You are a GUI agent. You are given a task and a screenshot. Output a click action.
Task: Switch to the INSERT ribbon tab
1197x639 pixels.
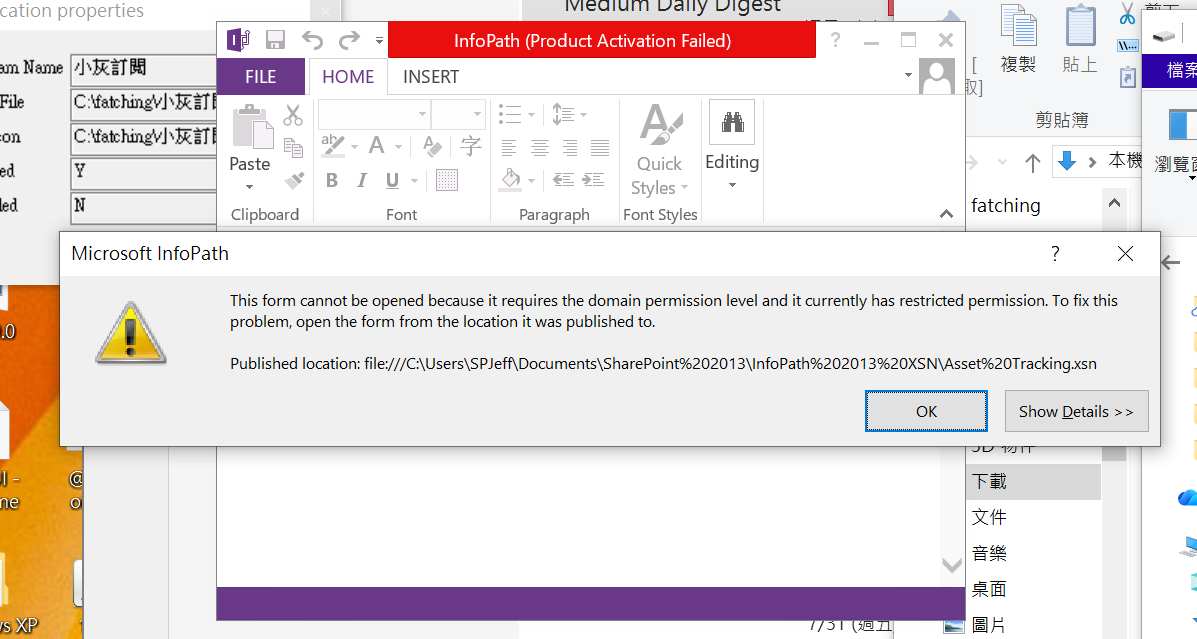pos(431,77)
